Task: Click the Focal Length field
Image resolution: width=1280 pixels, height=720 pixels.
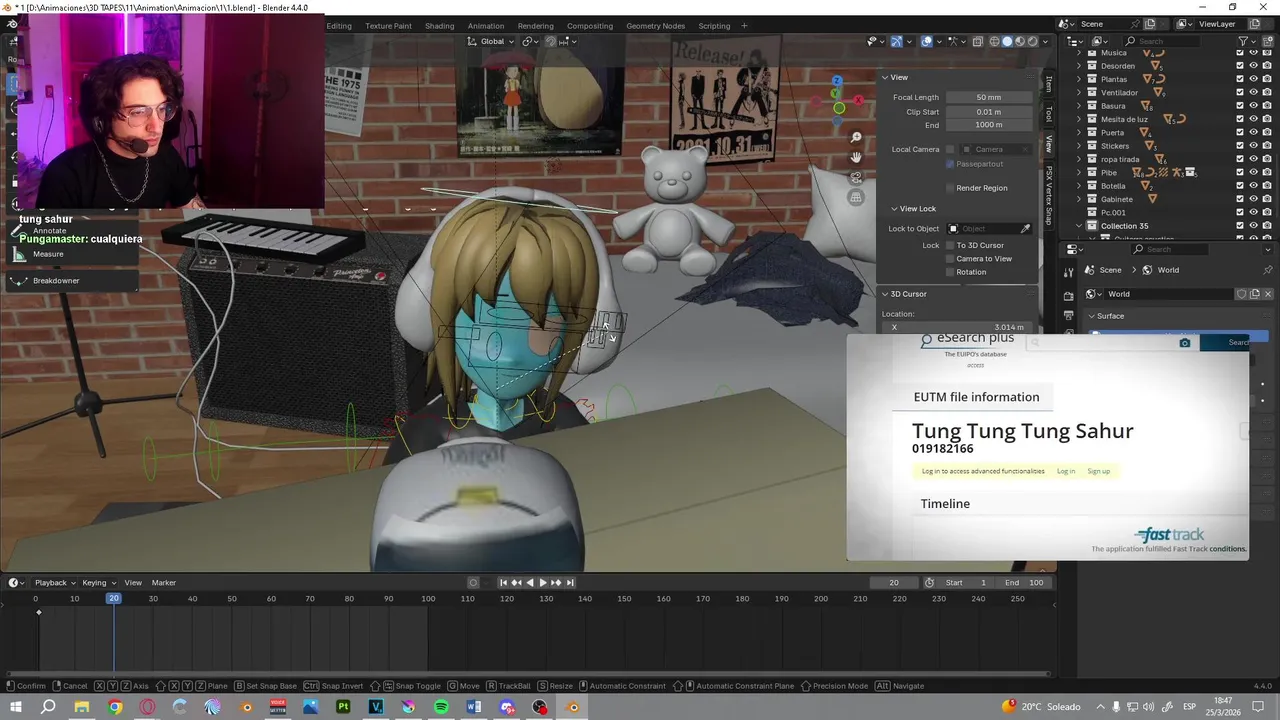Action: coord(988,97)
